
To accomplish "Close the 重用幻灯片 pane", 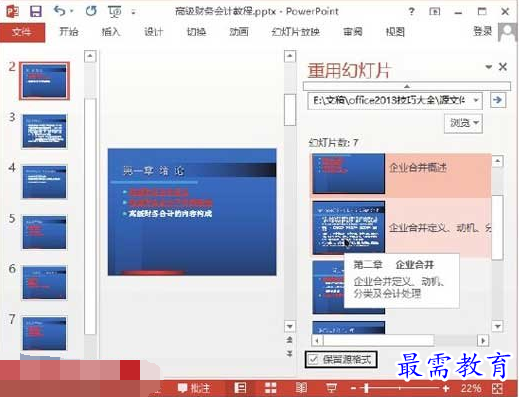I will 503,67.
